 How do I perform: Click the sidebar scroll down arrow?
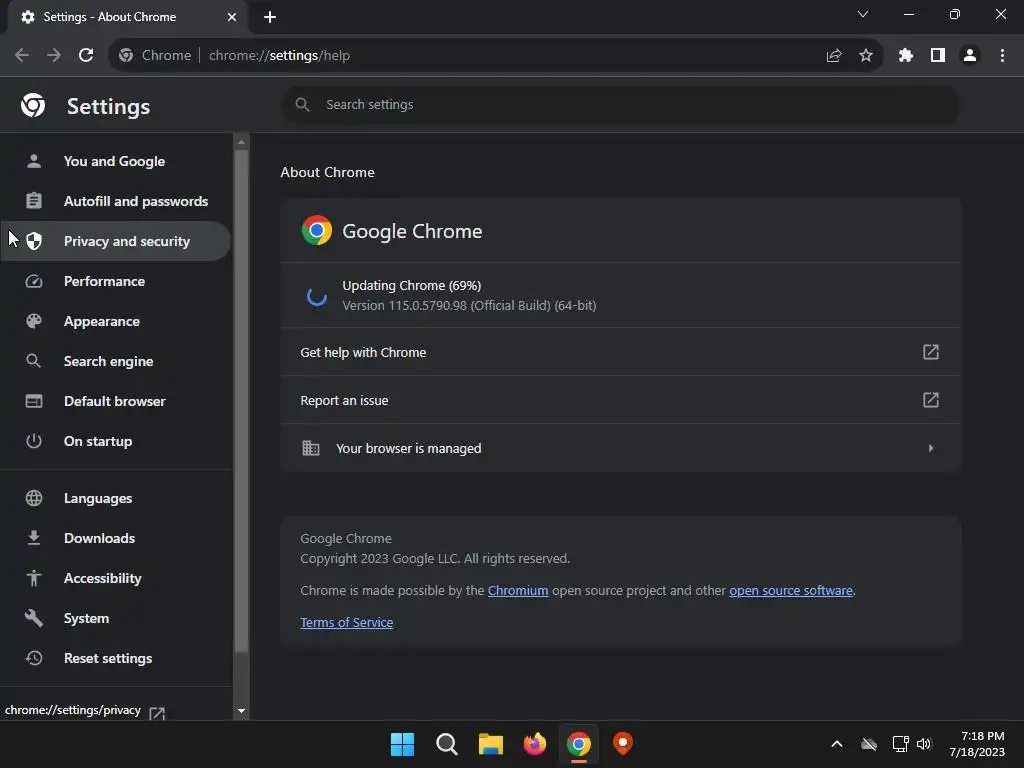point(241,711)
